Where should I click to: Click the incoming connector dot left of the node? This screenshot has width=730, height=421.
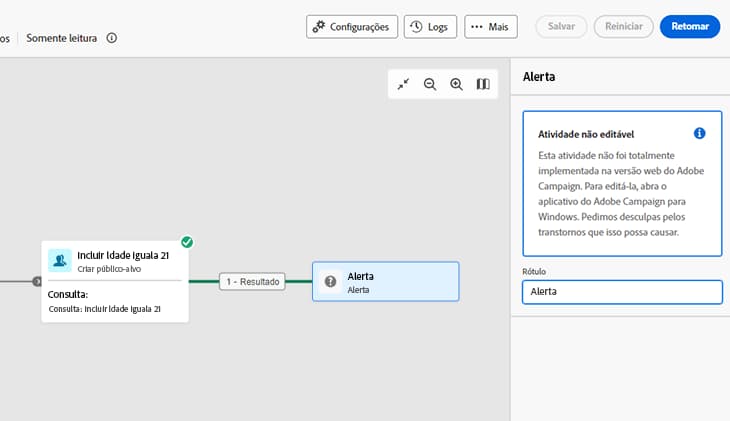[37, 281]
